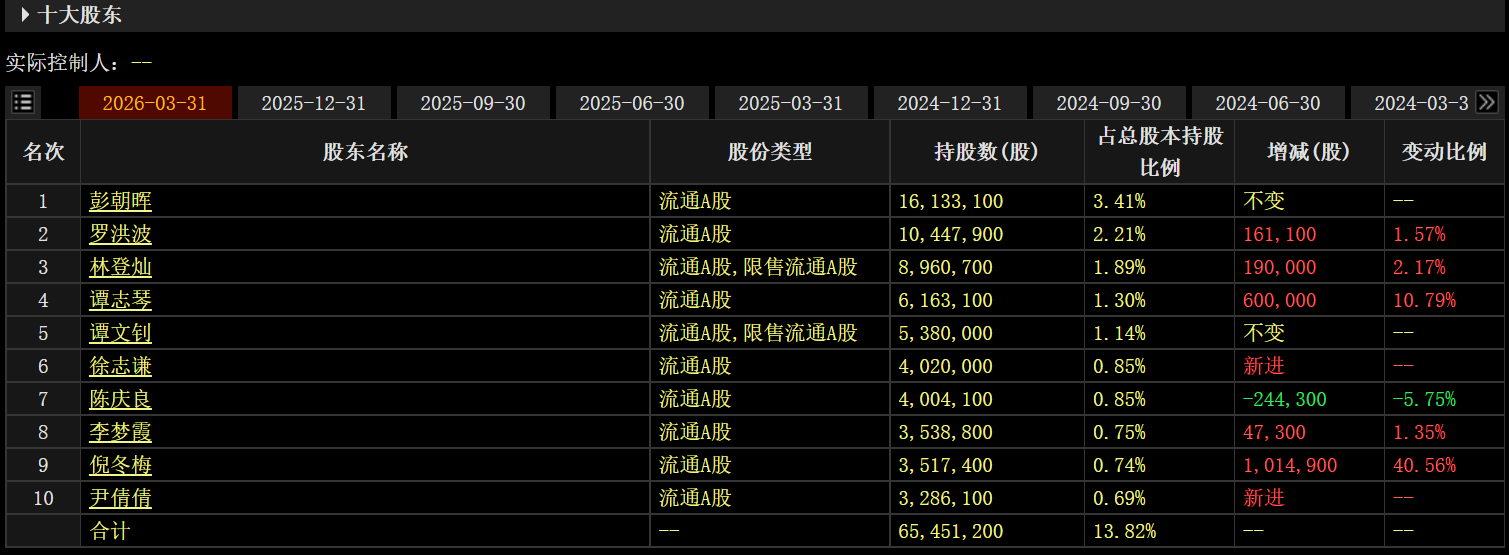Open the 2025-03-31 date tab

(x=791, y=103)
